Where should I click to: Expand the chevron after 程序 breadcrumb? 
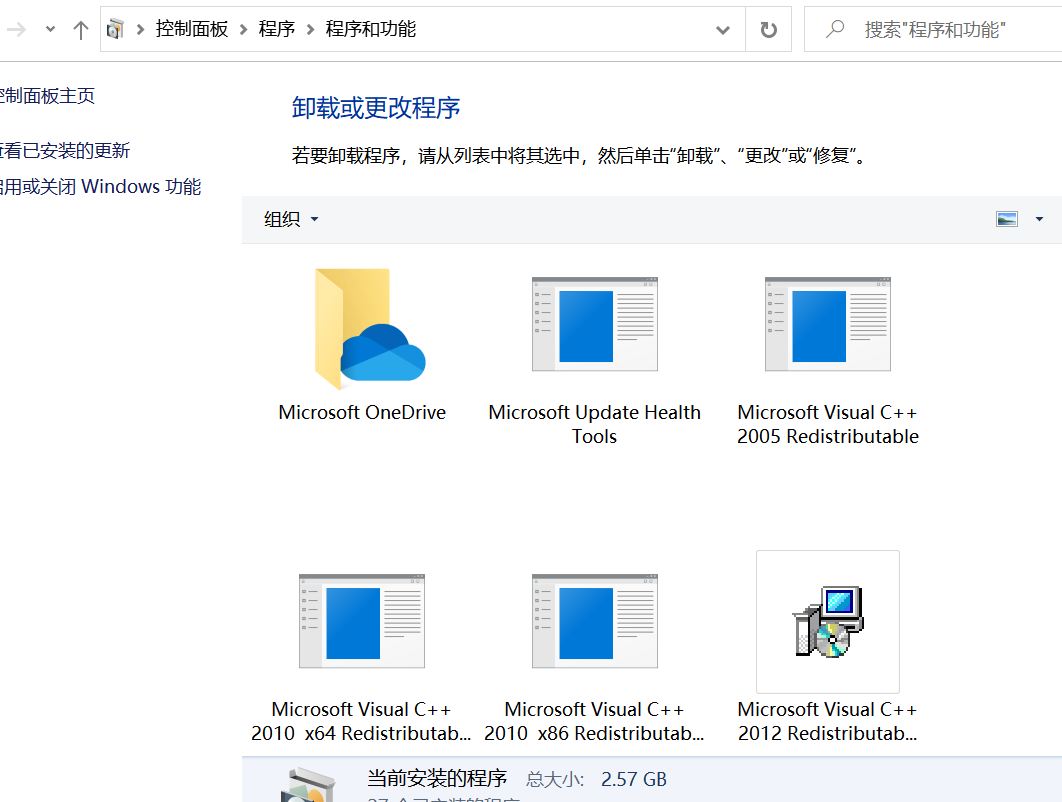coord(310,29)
